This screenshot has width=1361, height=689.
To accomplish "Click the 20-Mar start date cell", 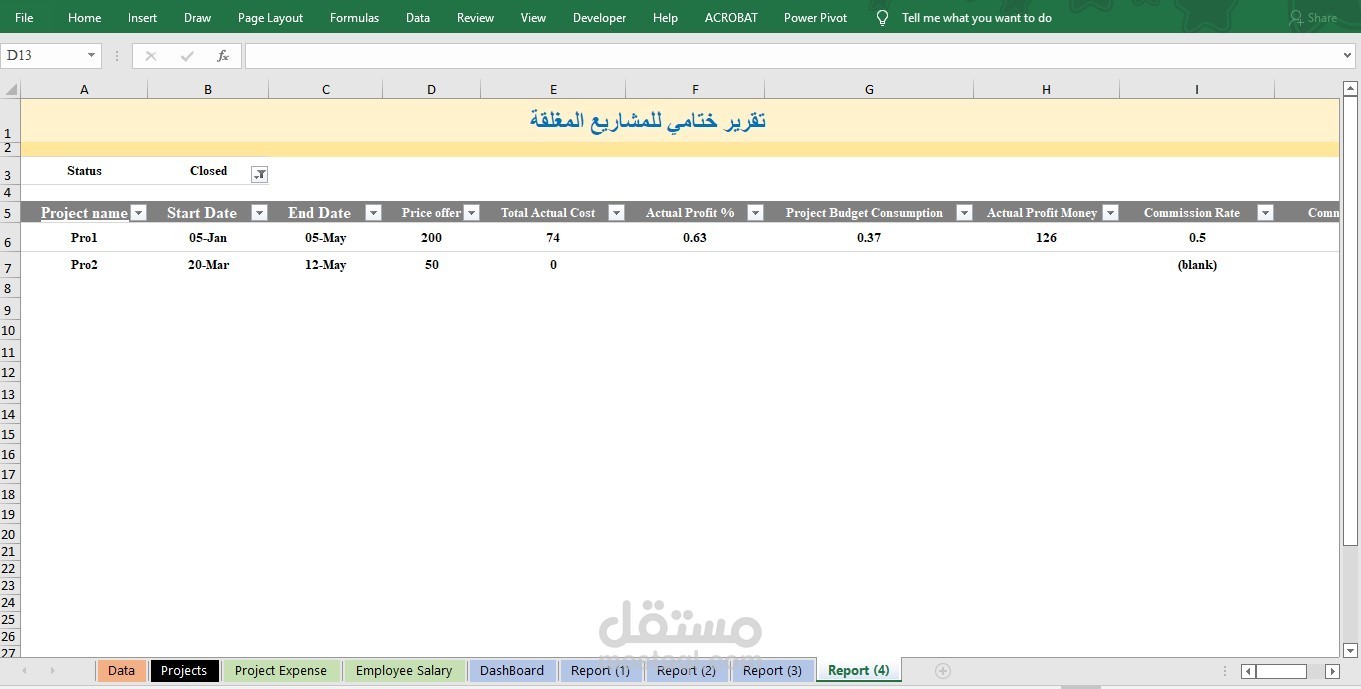I will point(208,265).
